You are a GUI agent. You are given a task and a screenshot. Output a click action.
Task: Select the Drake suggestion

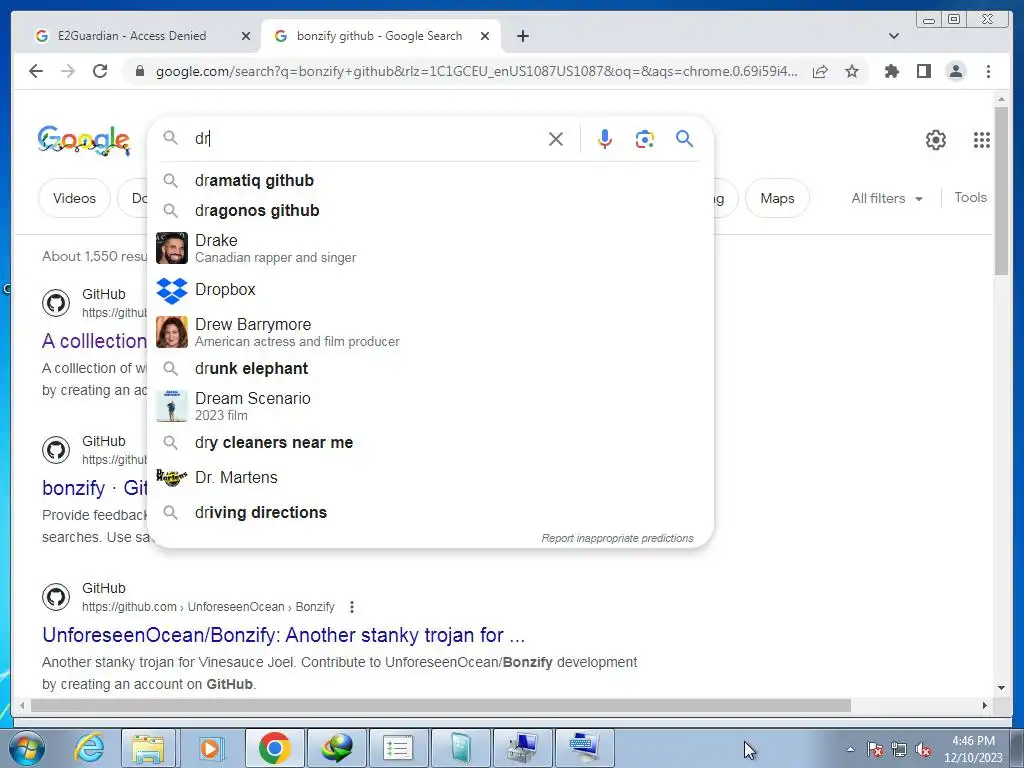click(x=430, y=248)
